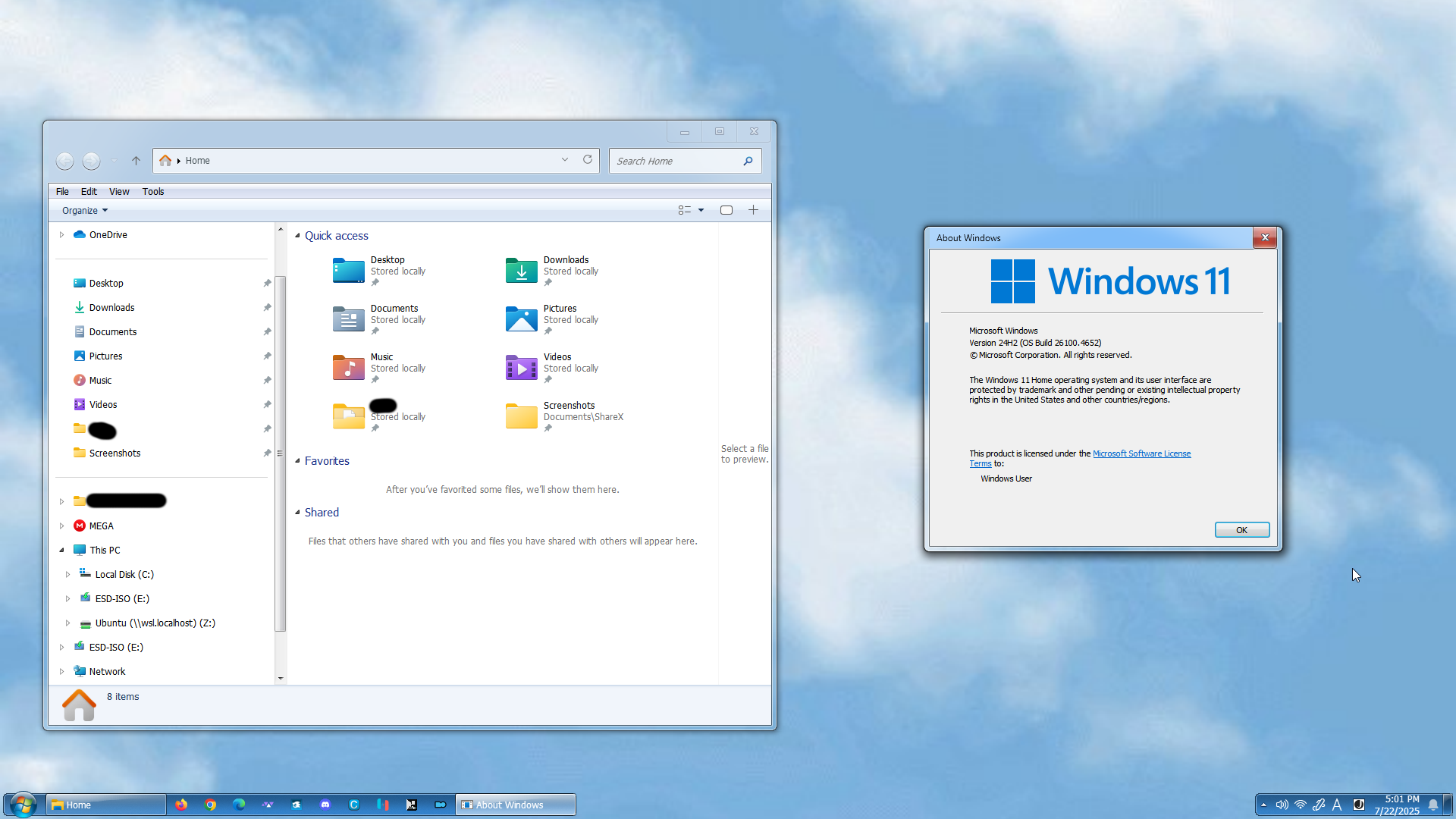Select the Downloads folder in Quick access

point(552,271)
